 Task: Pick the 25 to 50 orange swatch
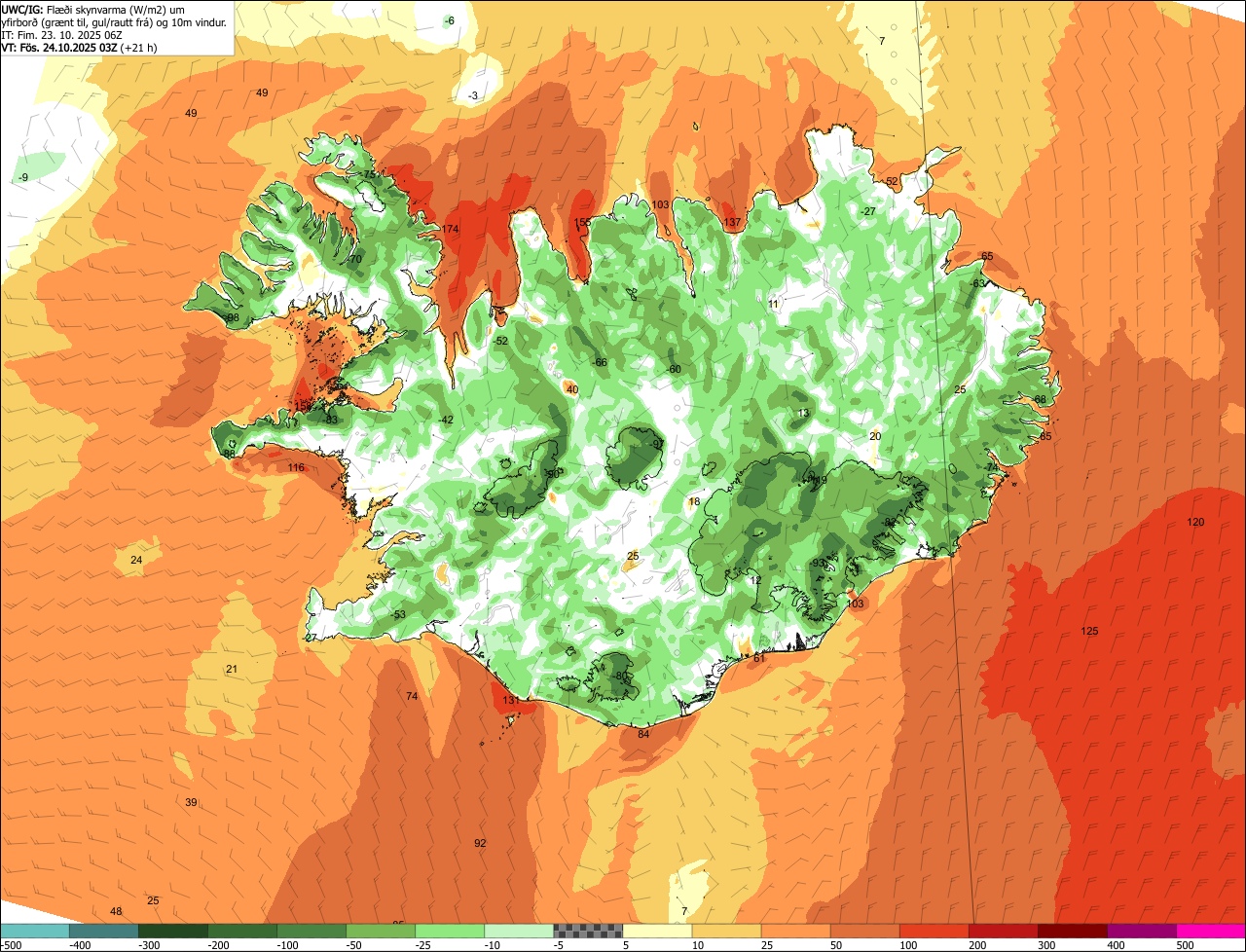tap(795, 931)
